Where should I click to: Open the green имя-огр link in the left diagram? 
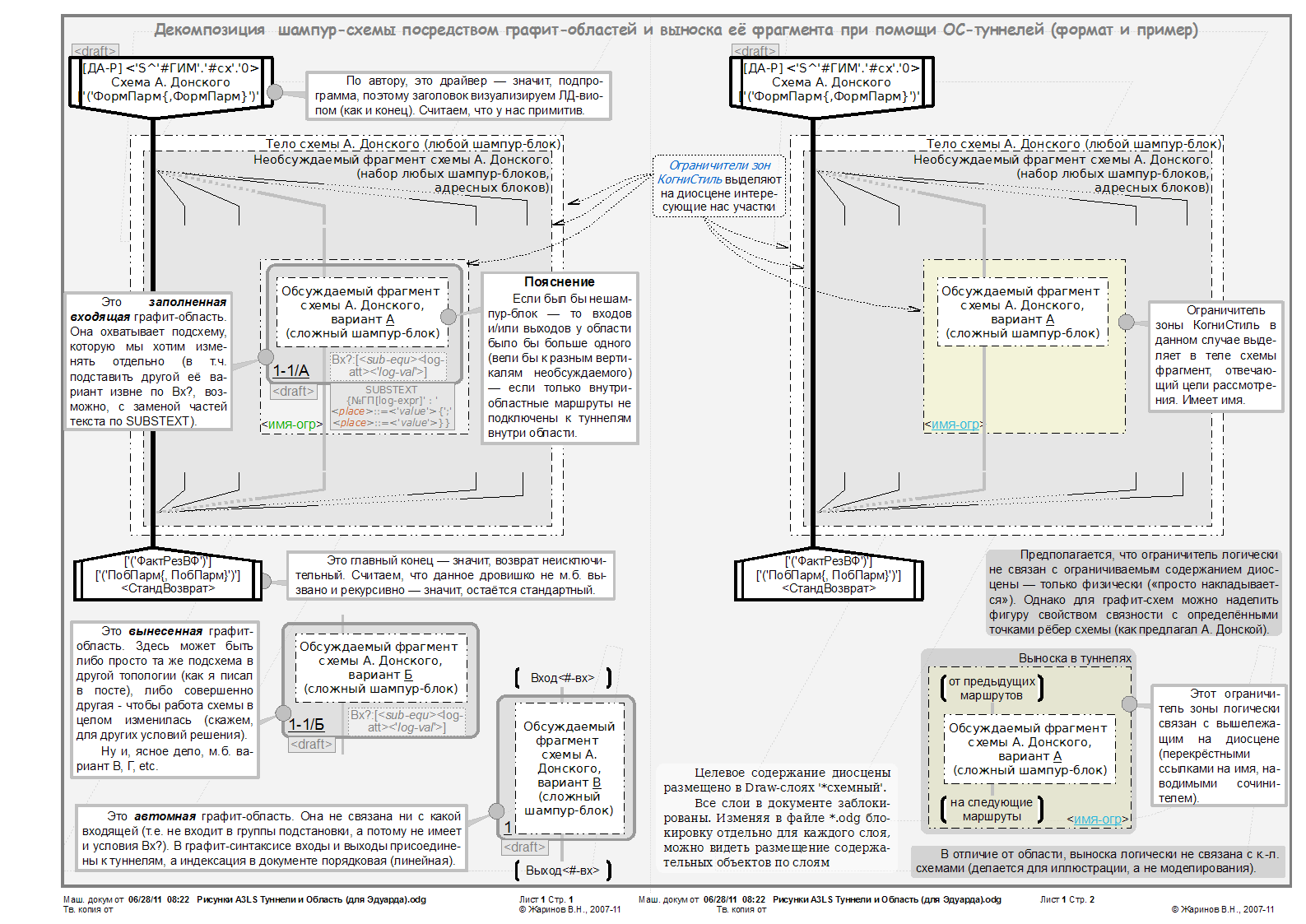point(292,425)
